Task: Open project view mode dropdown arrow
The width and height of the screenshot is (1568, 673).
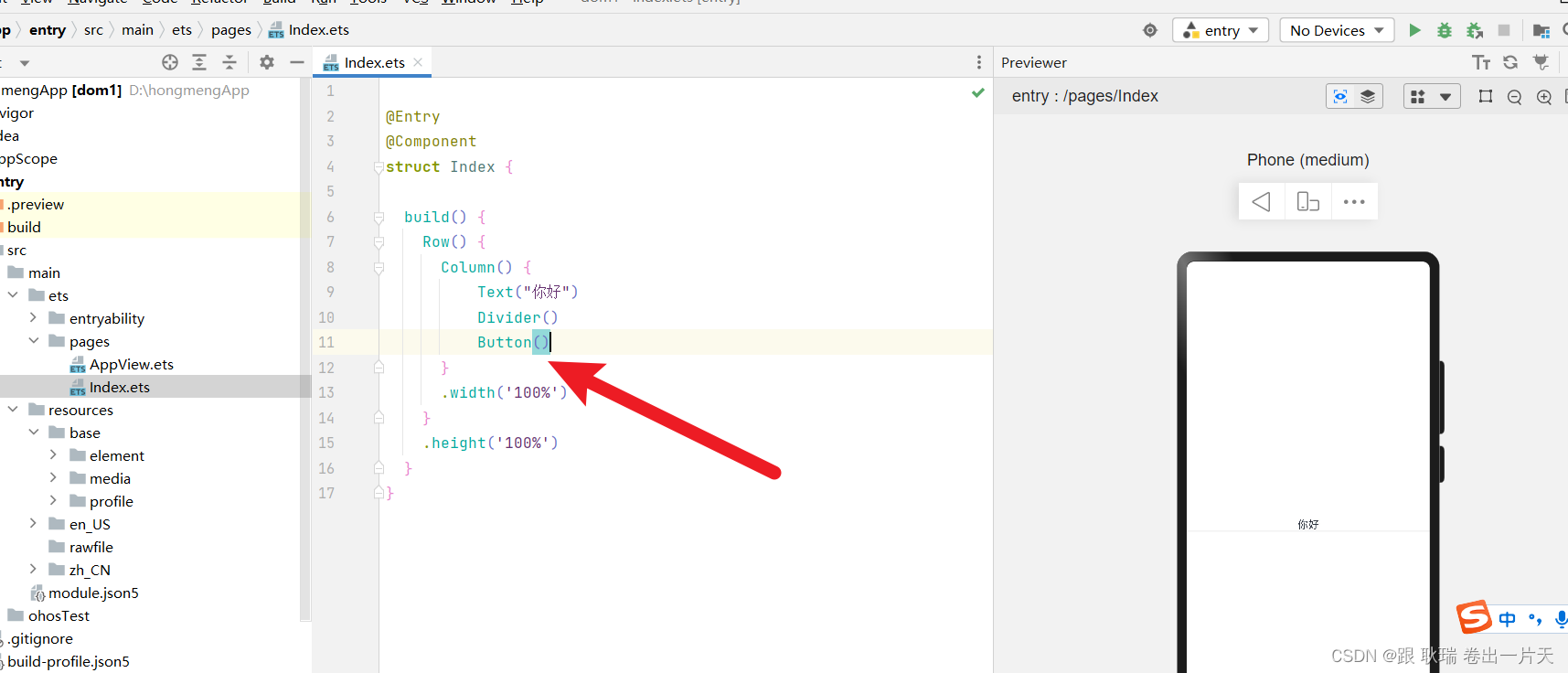Action: pos(25,63)
